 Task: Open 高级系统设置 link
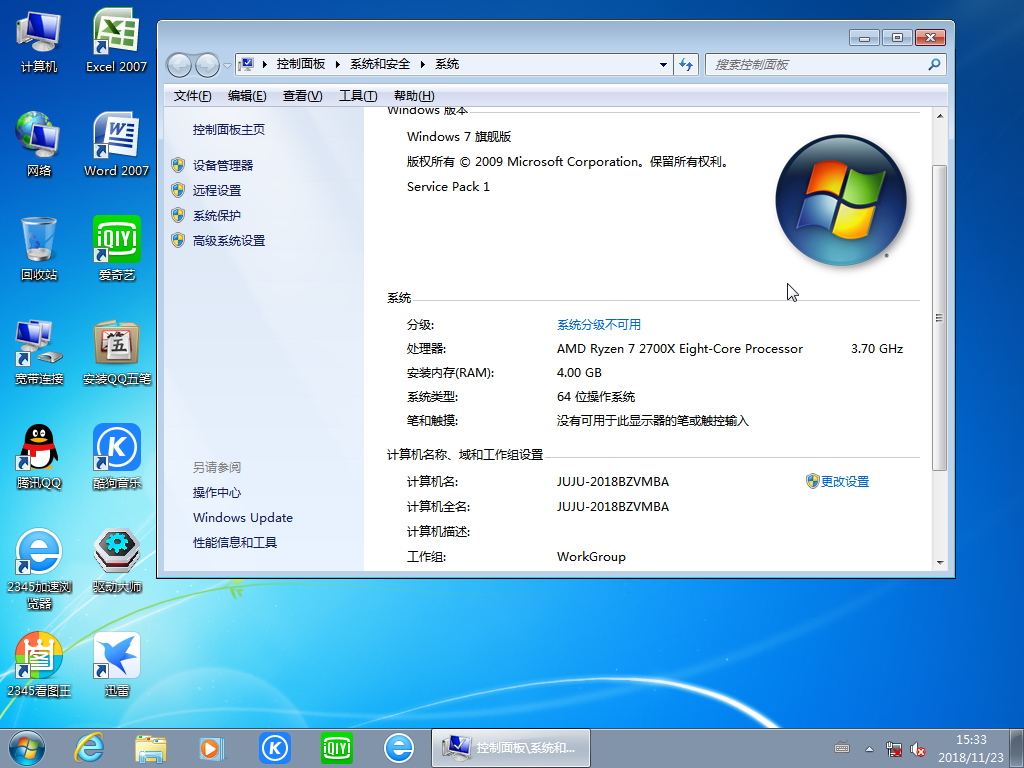point(229,240)
